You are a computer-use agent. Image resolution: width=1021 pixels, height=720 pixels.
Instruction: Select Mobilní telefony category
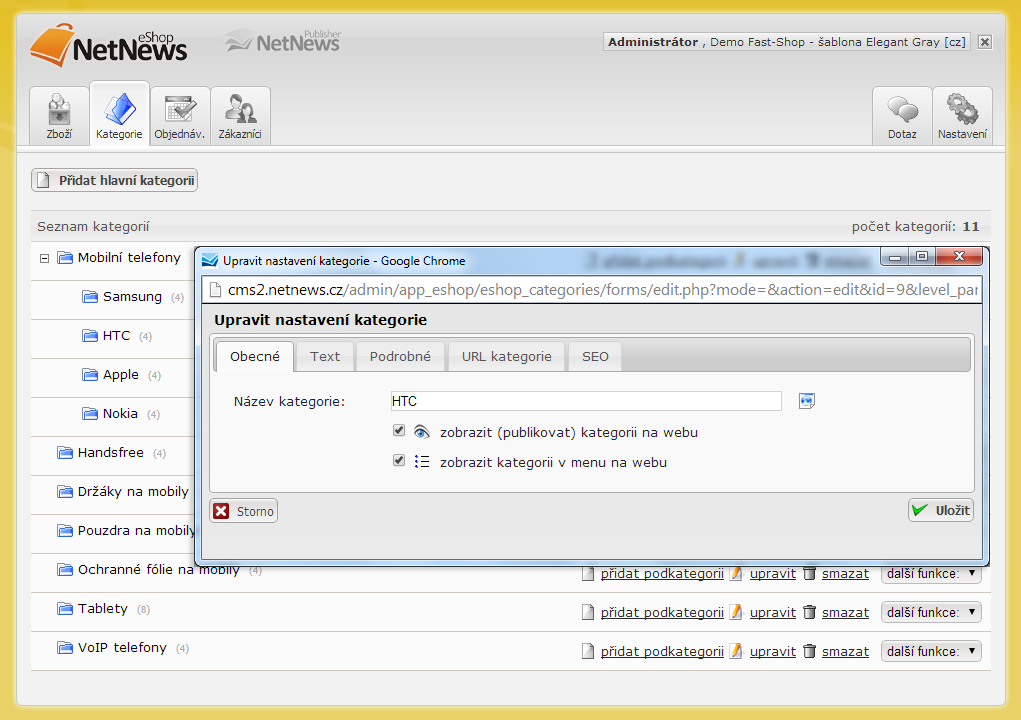[129, 258]
